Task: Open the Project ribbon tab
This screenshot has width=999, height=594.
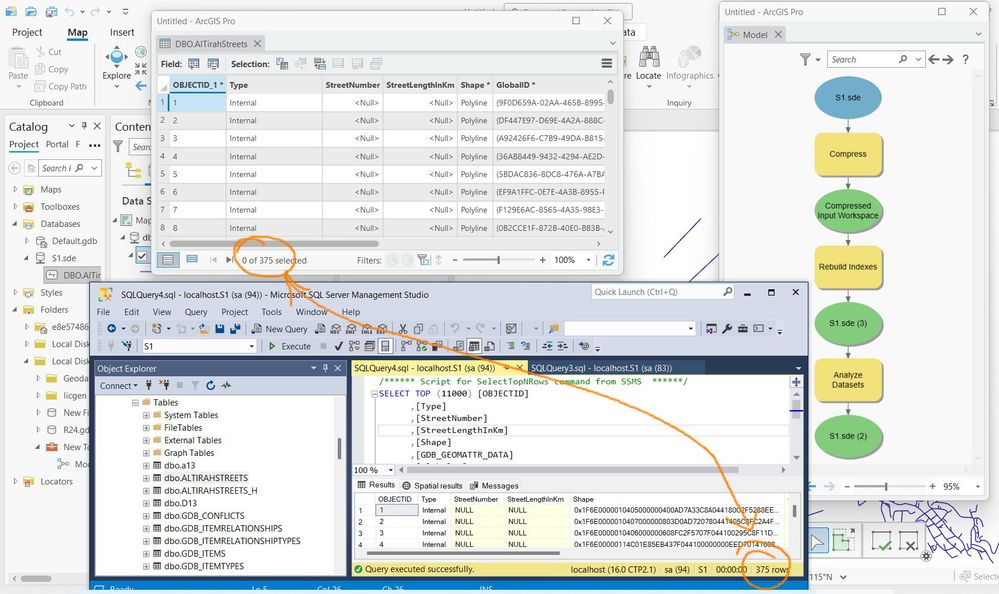Action: tap(27, 33)
